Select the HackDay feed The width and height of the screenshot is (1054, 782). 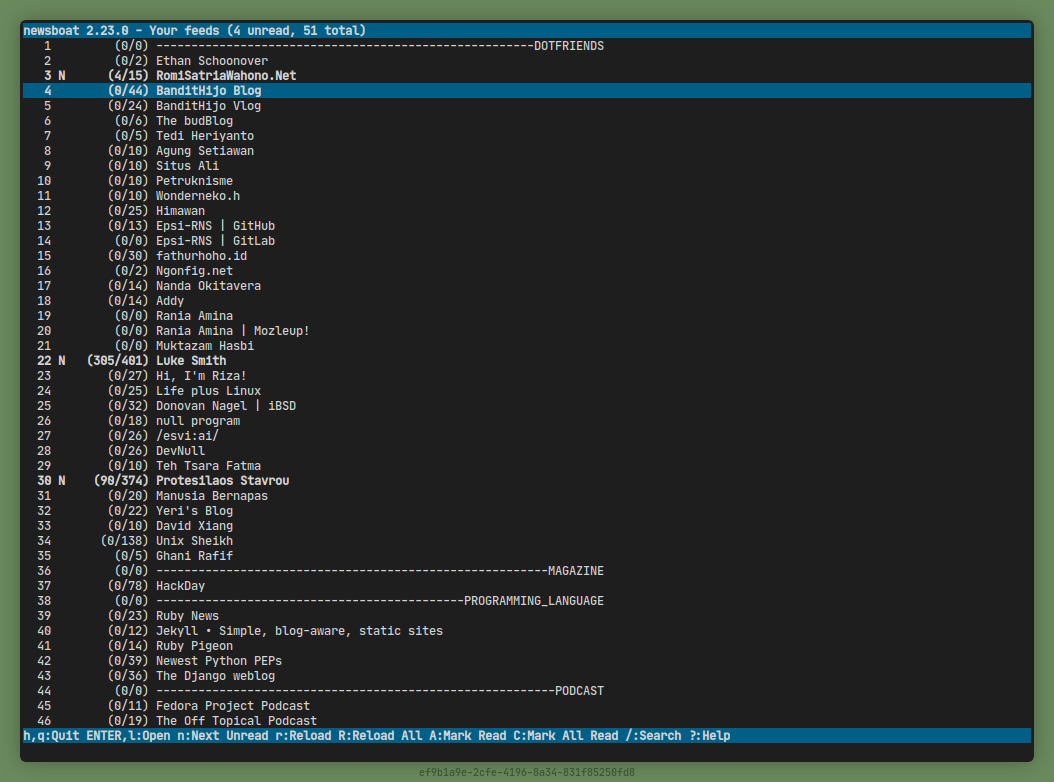click(x=180, y=586)
